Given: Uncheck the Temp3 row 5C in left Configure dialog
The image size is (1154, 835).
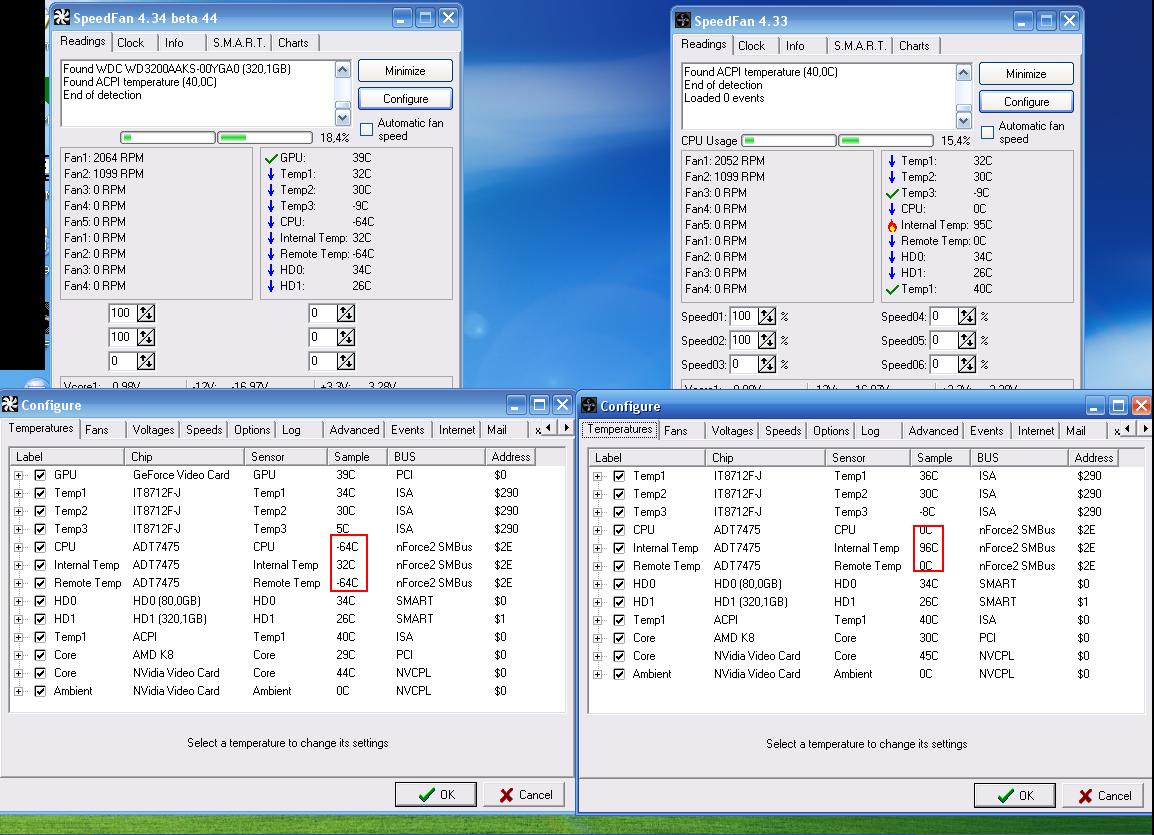Looking at the screenshot, I should click(40, 529).
